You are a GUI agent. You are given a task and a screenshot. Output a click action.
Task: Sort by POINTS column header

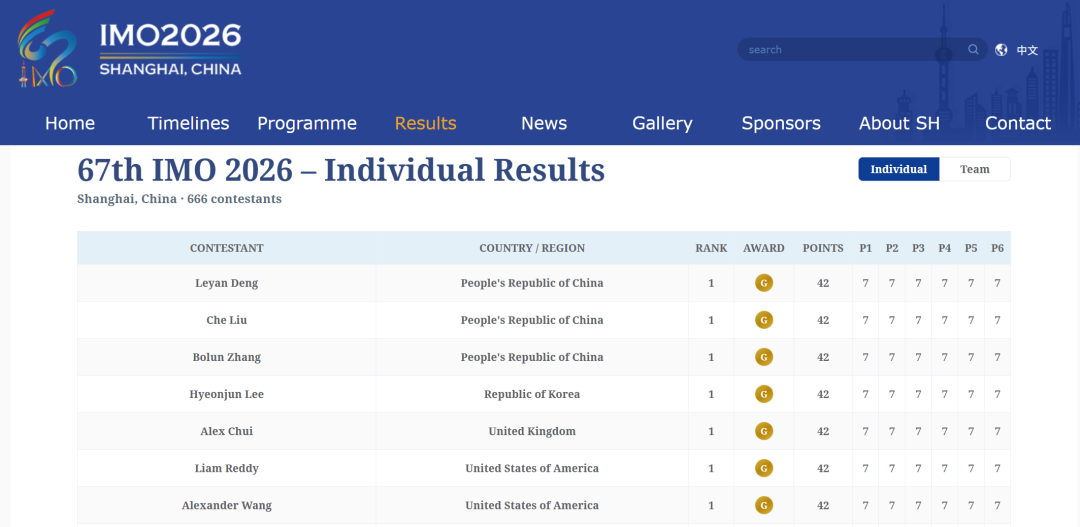coord(823,248)
